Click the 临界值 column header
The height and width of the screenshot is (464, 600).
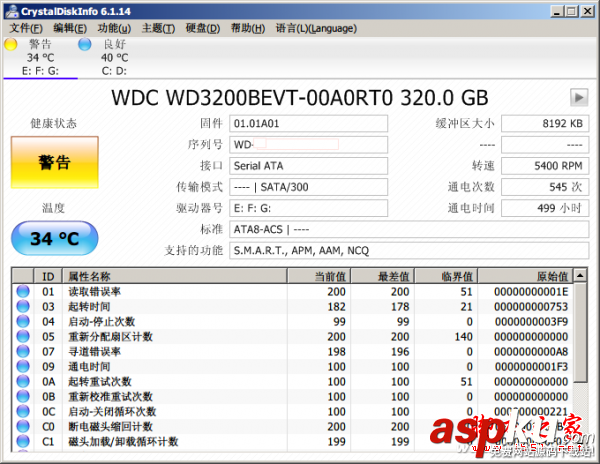447,276
